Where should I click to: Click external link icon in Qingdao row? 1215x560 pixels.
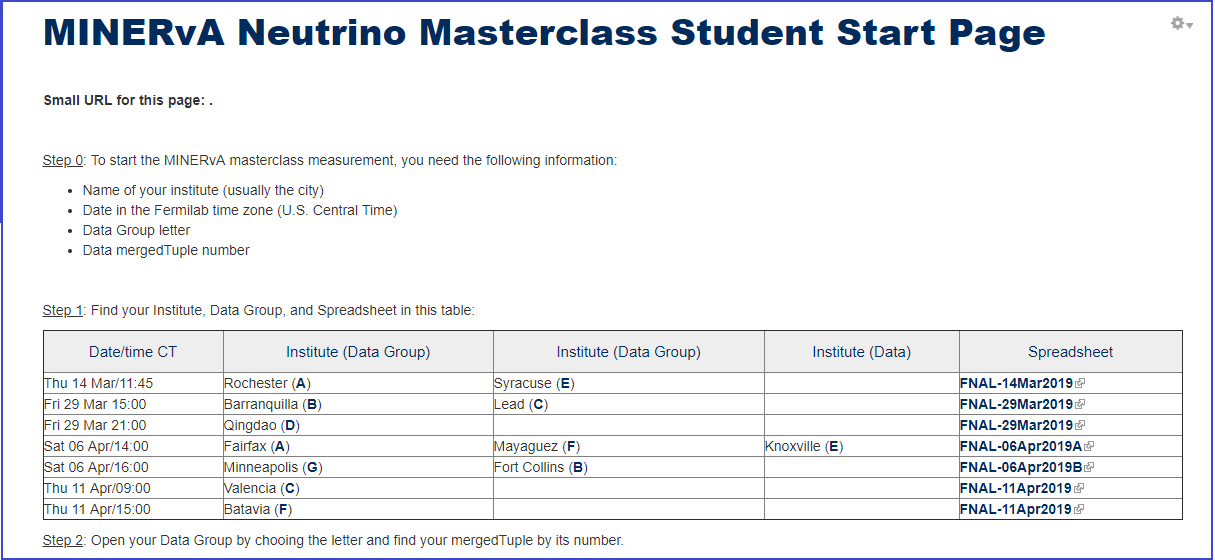(x=1080, y=425)
